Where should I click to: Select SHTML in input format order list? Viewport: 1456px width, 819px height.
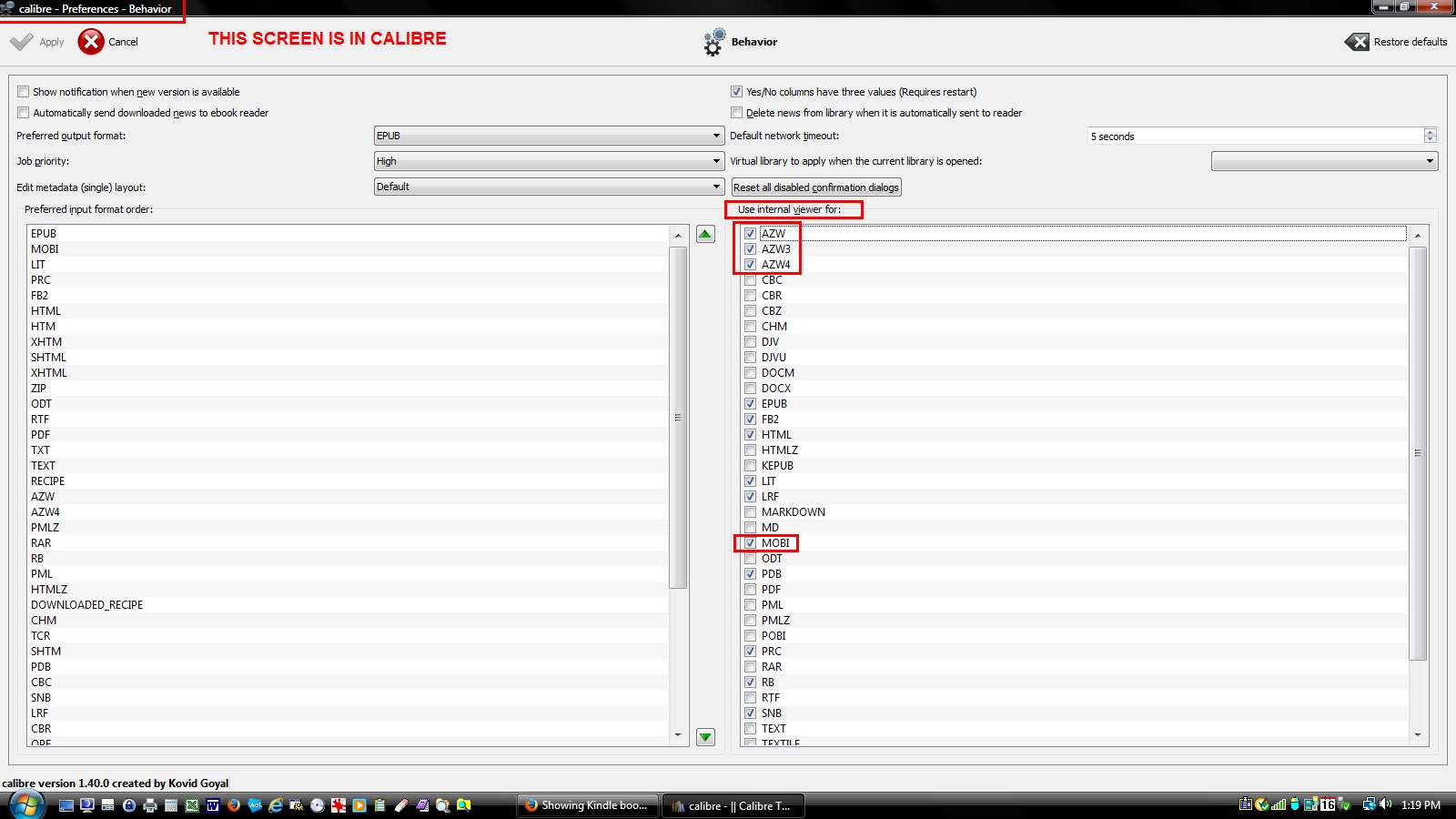[349, 358]
